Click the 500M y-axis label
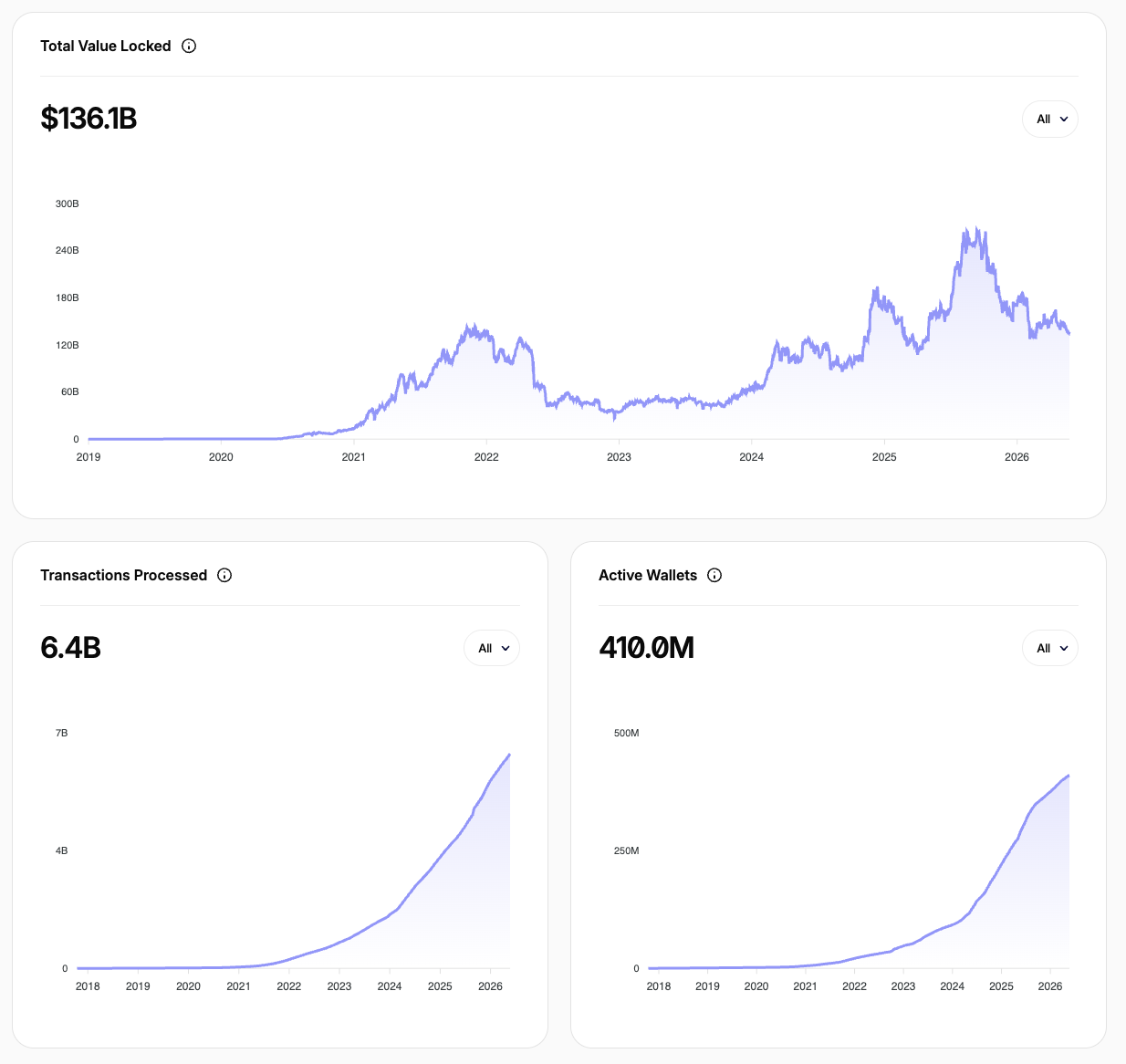The image size is (1126, 1064). (x=627, y=733)
